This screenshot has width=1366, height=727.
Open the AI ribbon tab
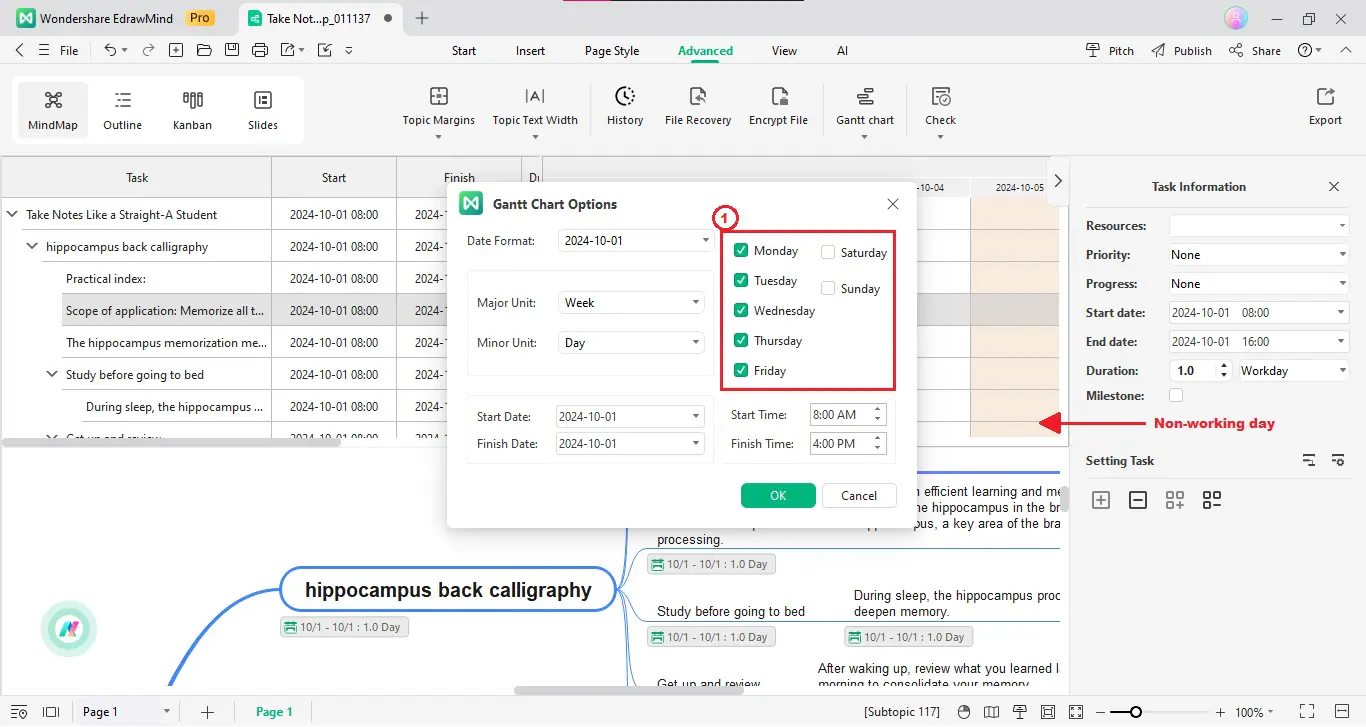point(842,51)
